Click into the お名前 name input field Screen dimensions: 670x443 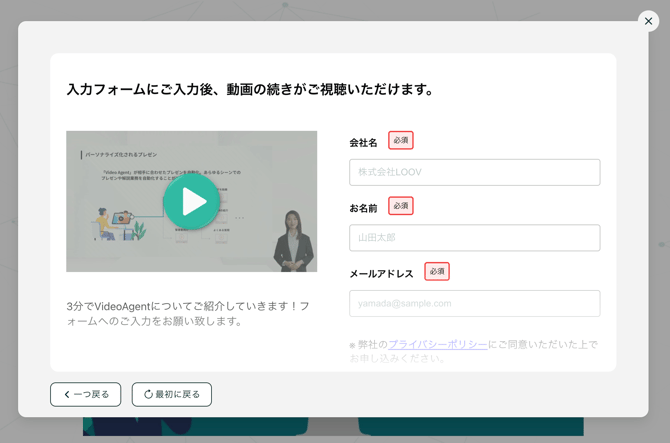click(x=474, y=238)
